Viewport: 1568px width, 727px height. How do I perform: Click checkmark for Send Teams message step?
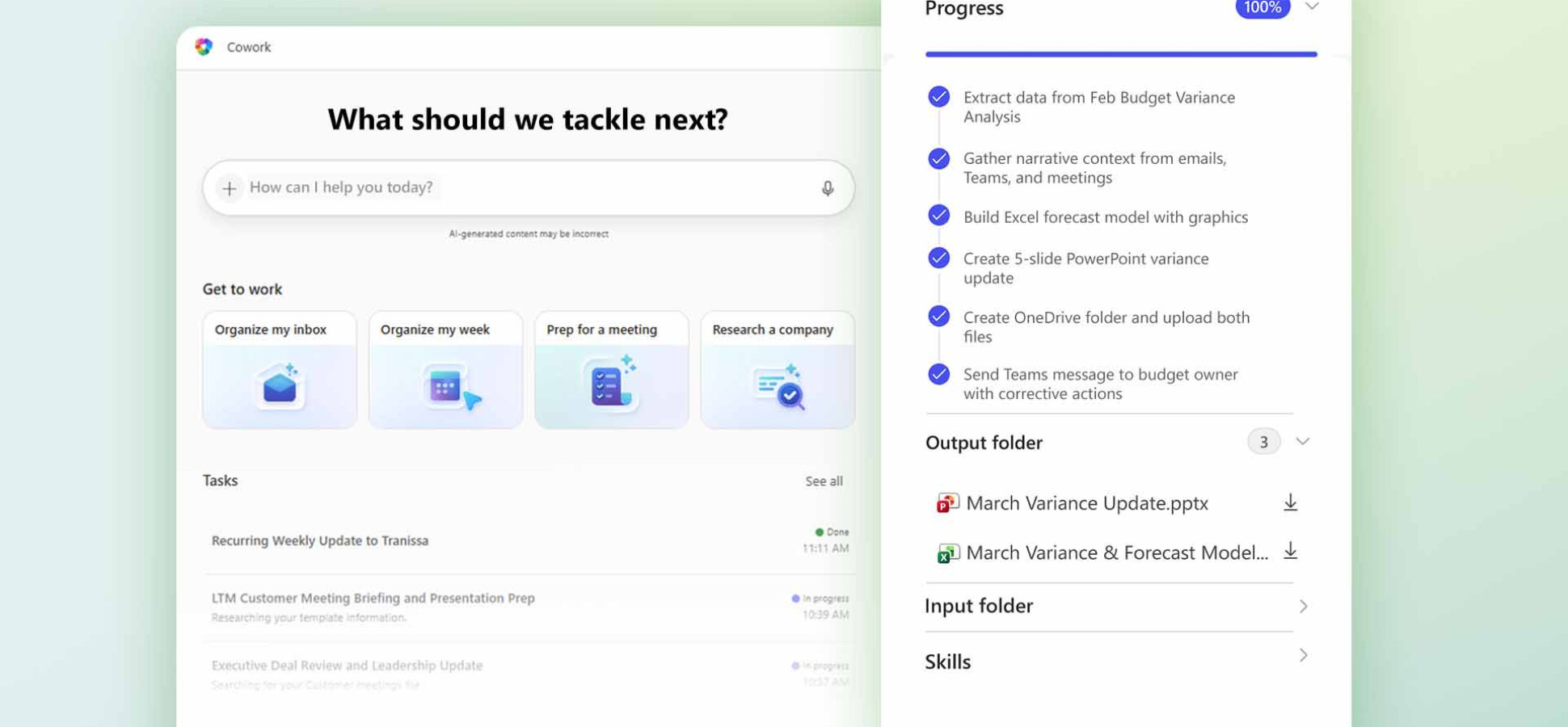click(939, 374)
